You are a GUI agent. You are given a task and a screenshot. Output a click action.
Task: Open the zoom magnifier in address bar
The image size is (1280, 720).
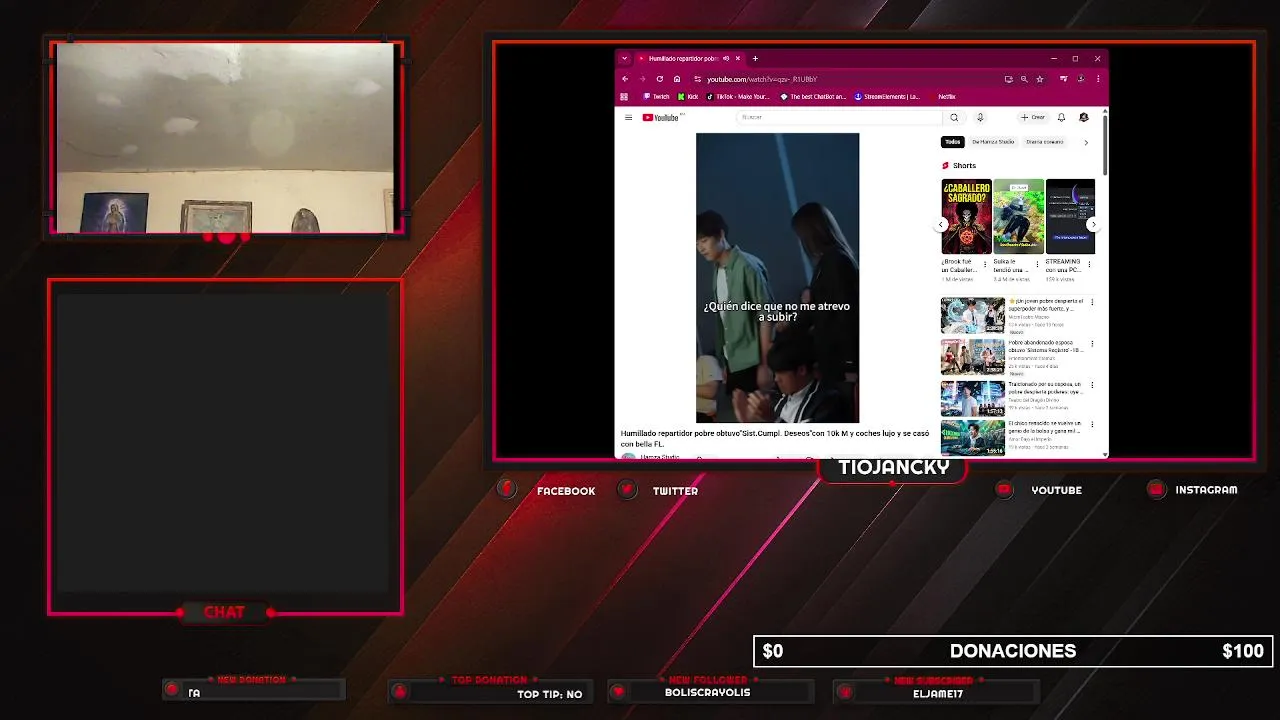pyautogui.click(x=1024, y=79)
